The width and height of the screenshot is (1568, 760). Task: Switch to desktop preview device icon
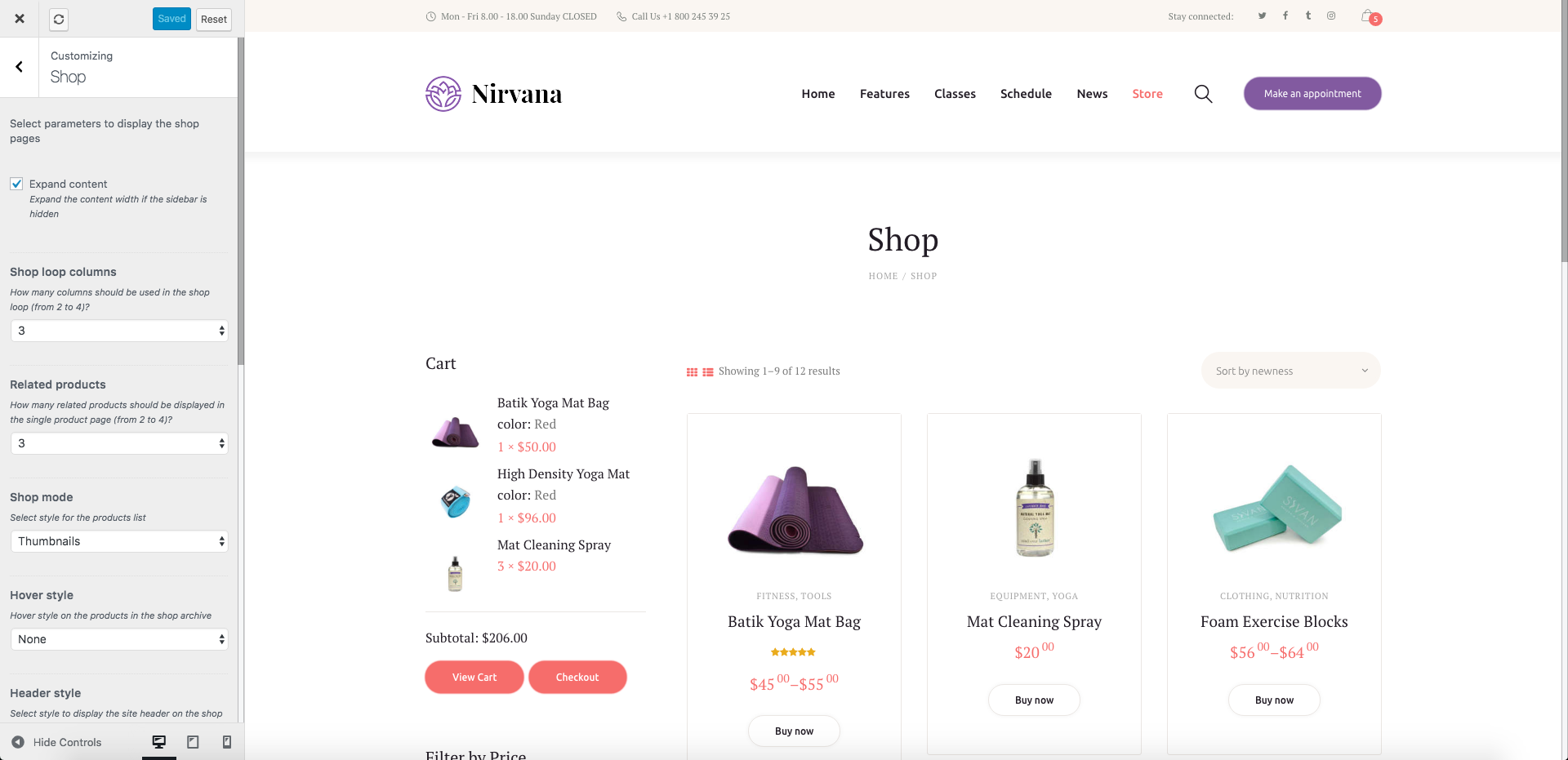[x=159, y=742]
